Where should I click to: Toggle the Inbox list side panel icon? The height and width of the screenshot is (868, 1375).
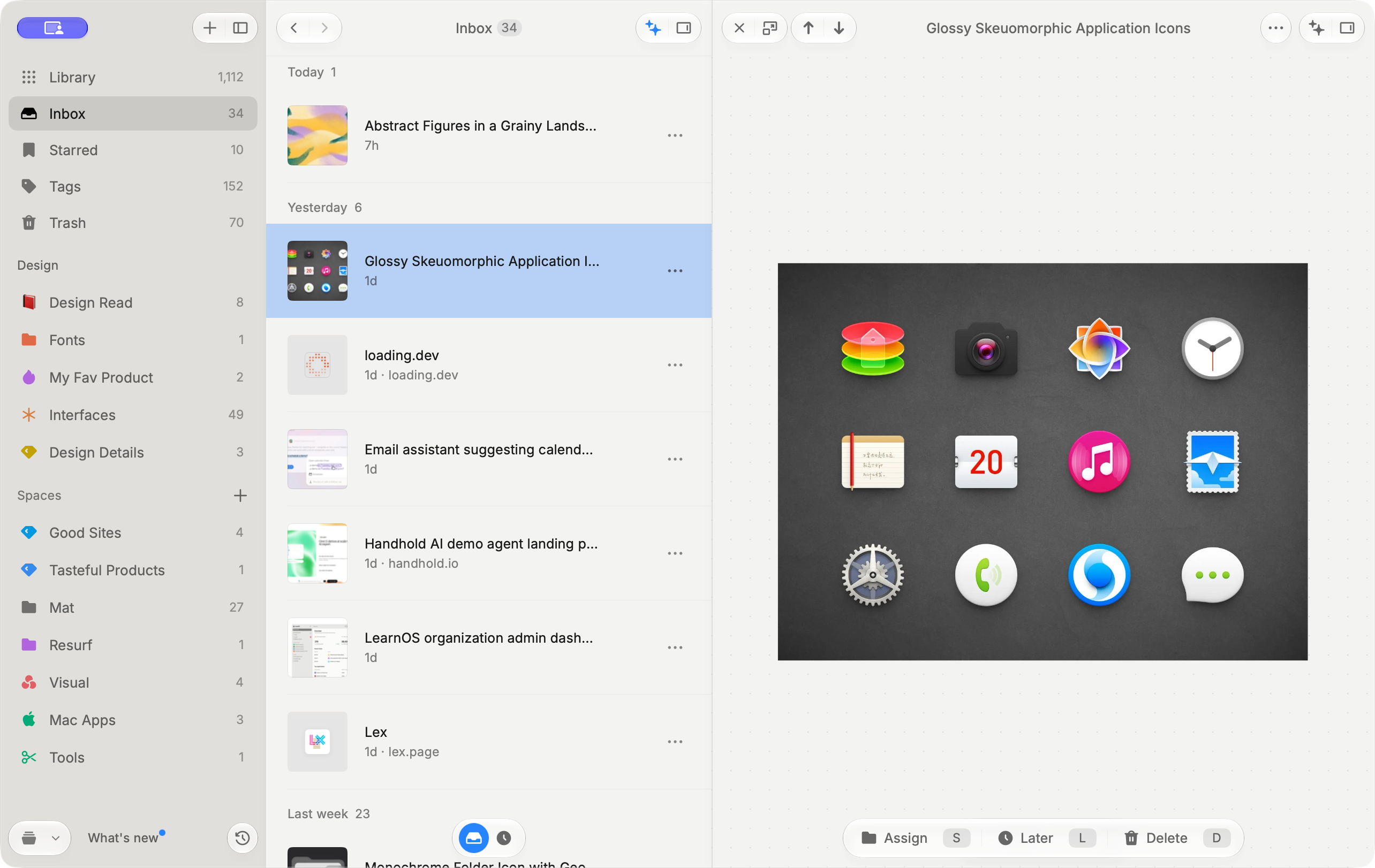(684, 28)
